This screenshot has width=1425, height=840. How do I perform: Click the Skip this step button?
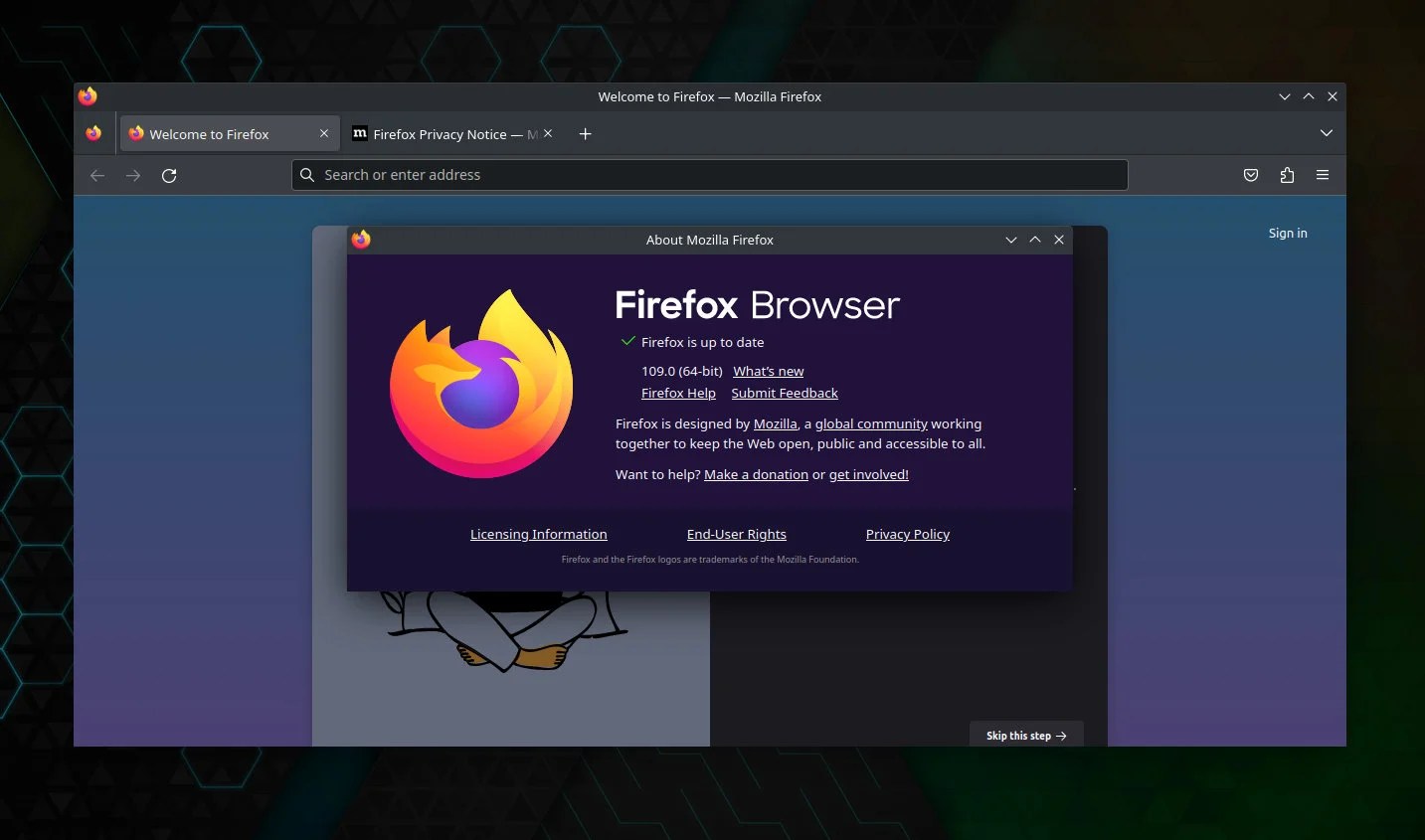click(x=1025, y=735)
